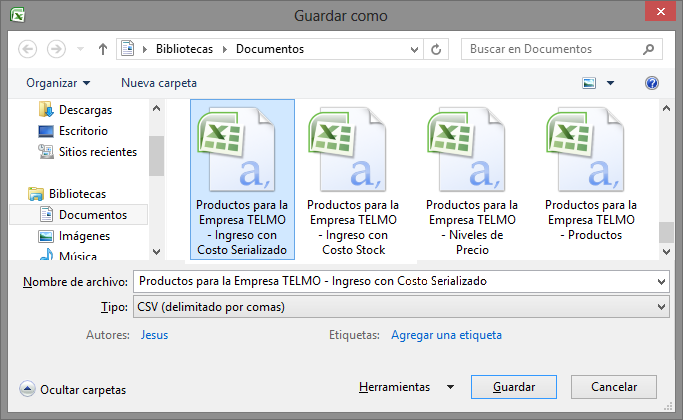This screenshot has height=420, width=683.
Task: Select Documentos in the navigation tree
Action: point(93,215)
